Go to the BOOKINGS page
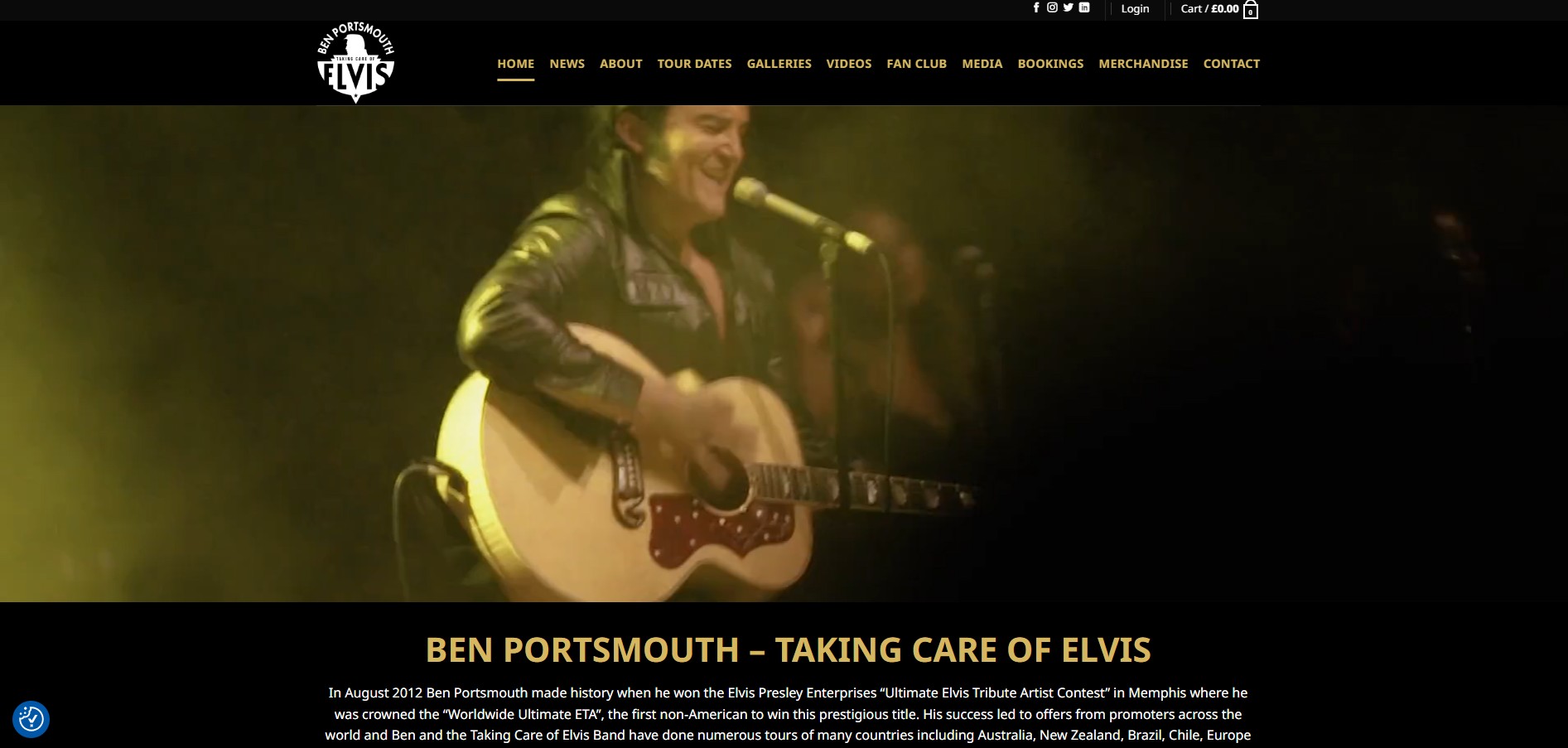This screenshot has height=748, width=1568. (x=1050, y=64)
